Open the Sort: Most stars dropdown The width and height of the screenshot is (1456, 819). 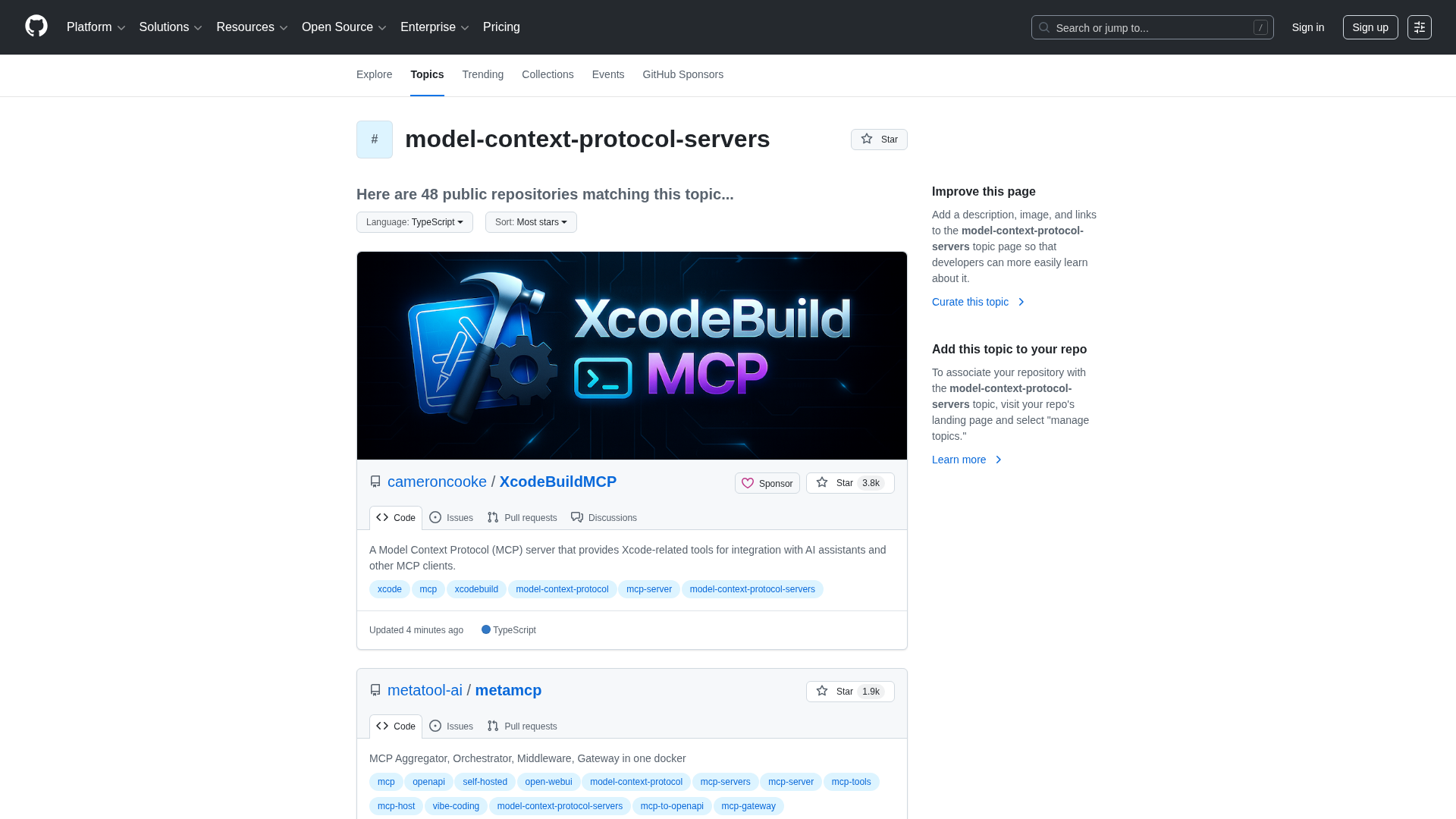(x=531, y=222)
